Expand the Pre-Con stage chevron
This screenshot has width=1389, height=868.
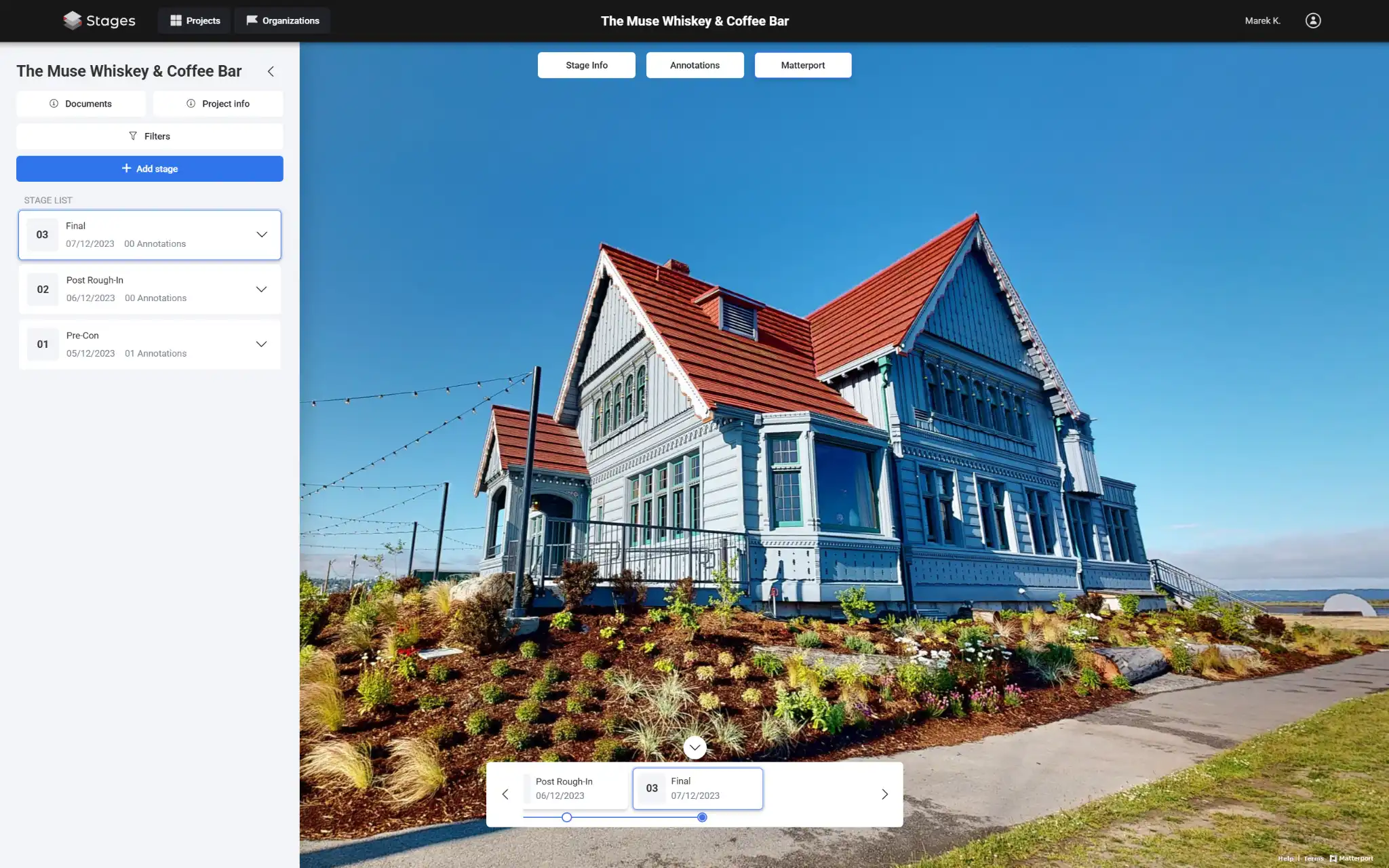261,344
